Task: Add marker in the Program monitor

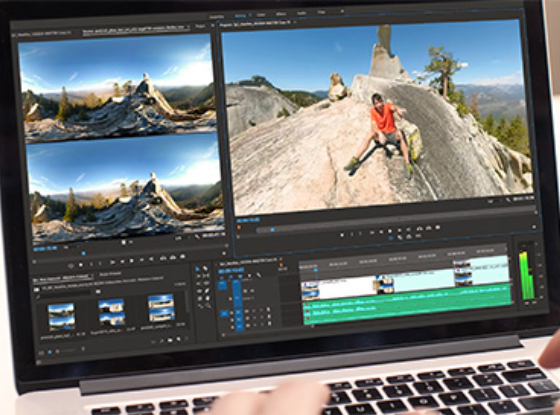Action: tap(342, 235)
